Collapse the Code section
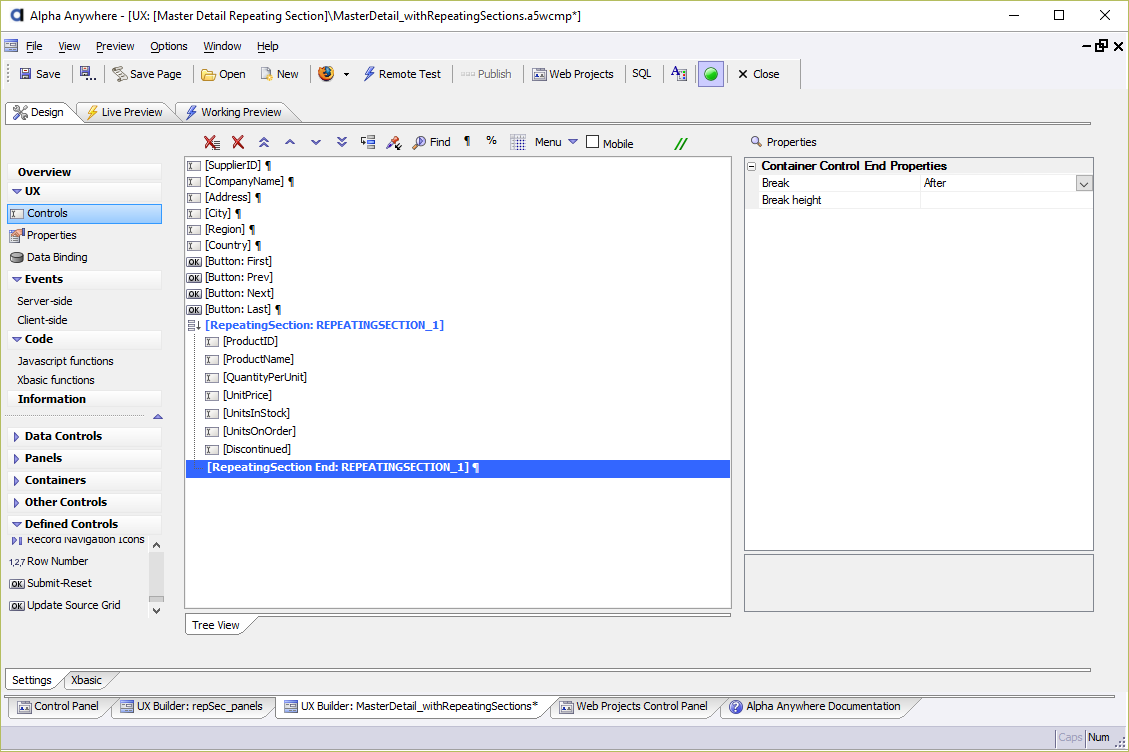This screenshot has height=752, width=1129. tap(17, 339)
